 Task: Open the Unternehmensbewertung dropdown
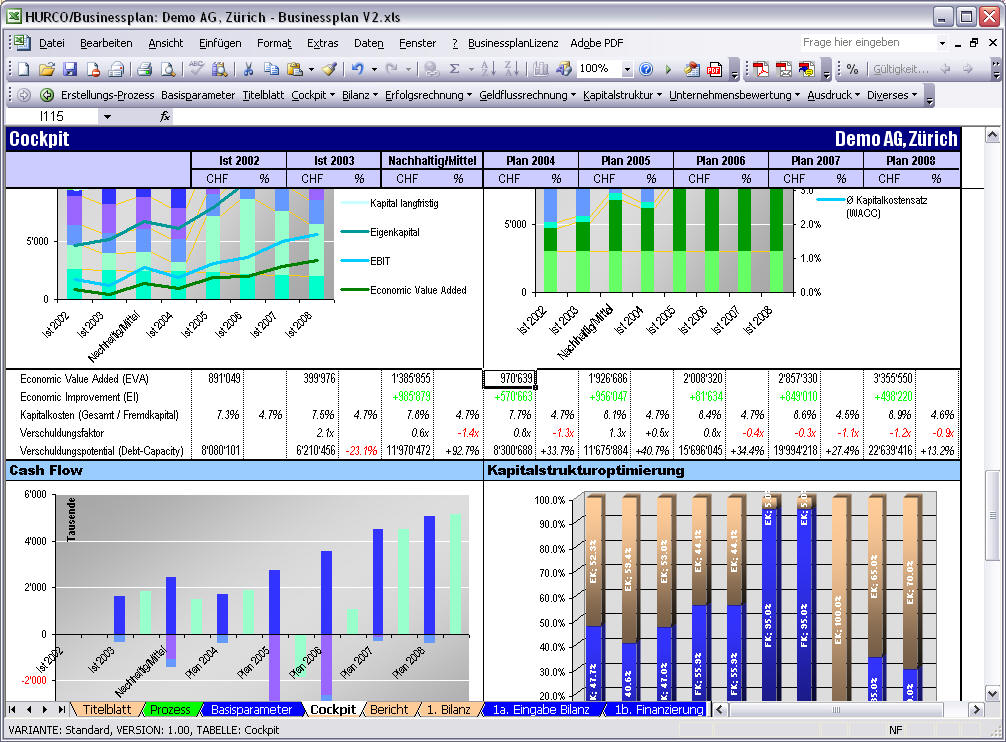[x=734, y=96]
